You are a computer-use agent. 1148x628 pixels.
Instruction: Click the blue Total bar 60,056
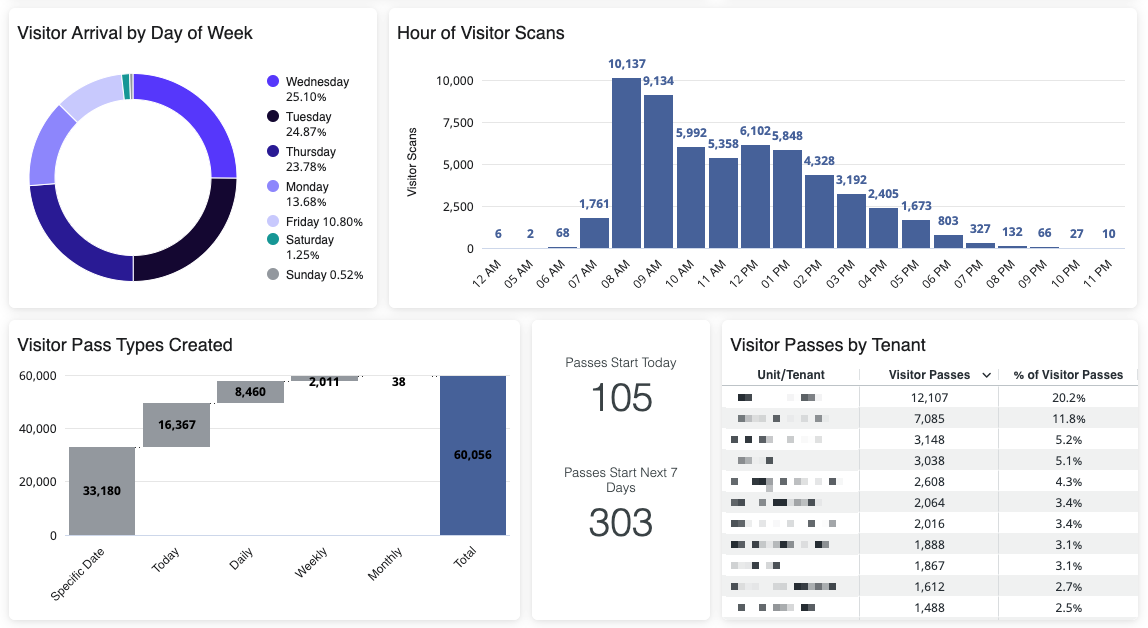click(473, 455)
